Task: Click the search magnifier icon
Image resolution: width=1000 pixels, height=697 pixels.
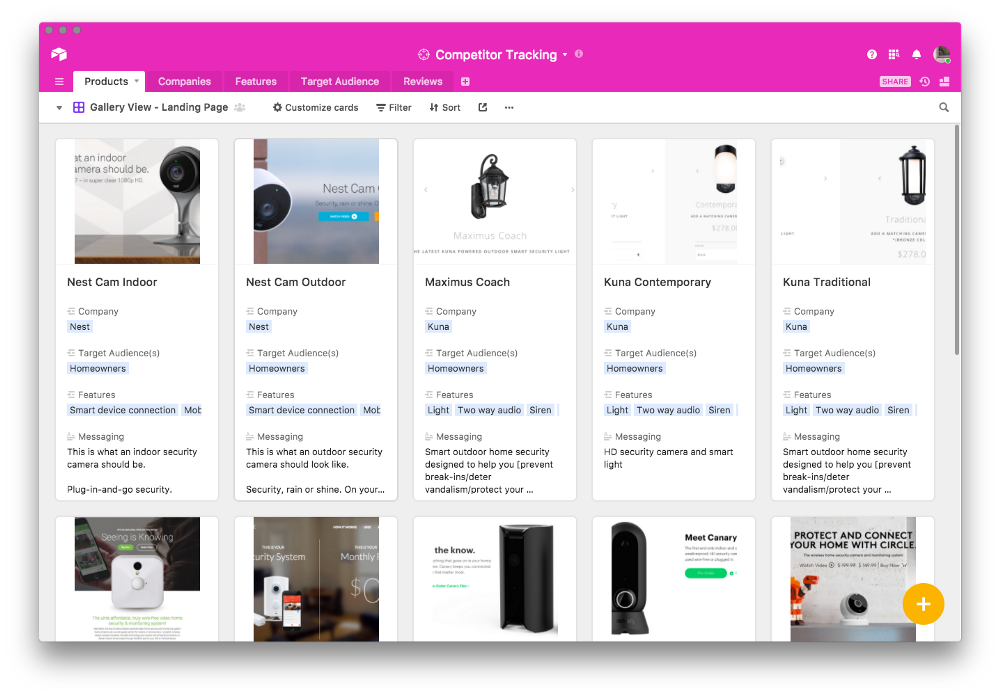Action: (x=944, y=108)
